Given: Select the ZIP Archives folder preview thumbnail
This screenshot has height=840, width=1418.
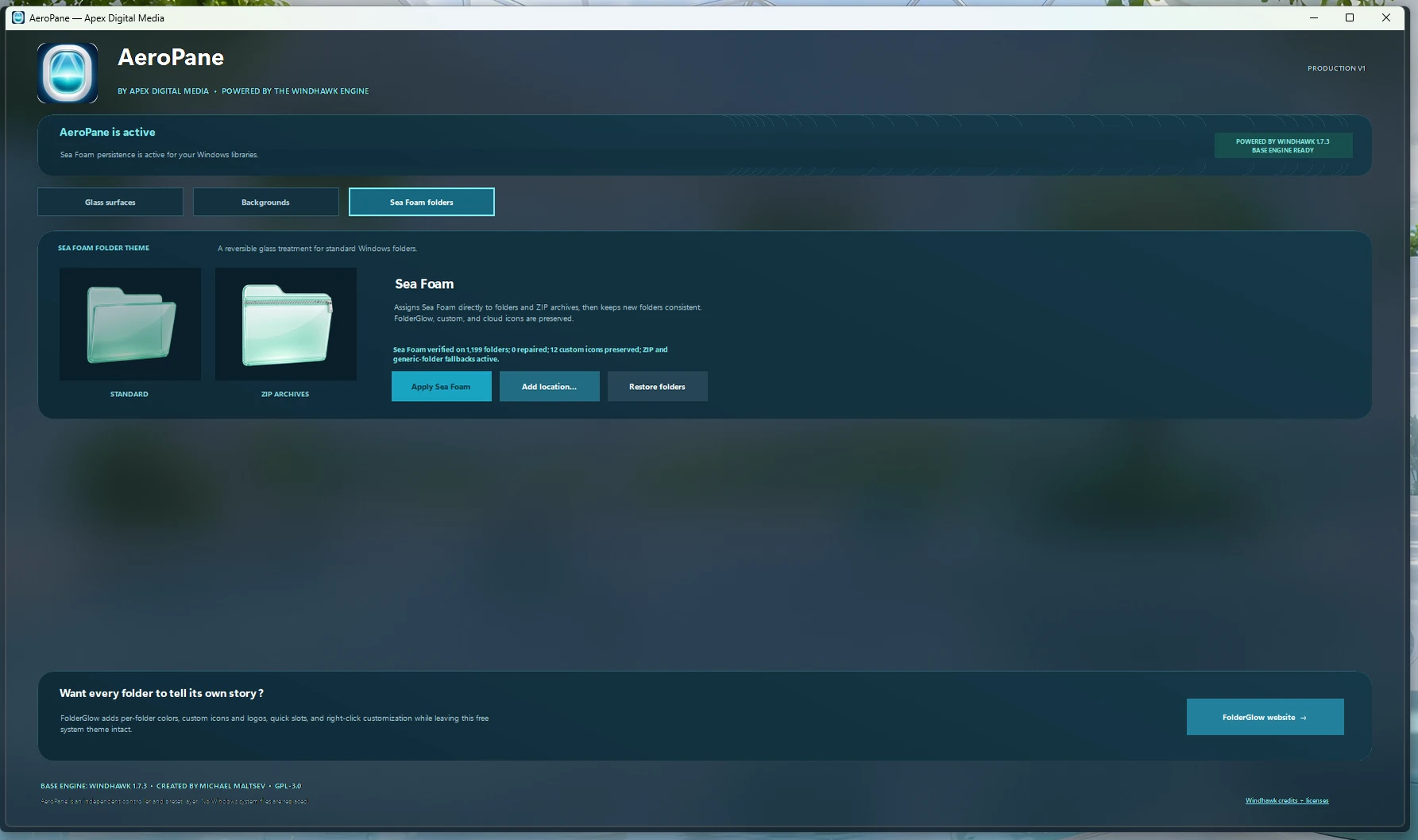Looking at the screenshot, I should (286, 324).
